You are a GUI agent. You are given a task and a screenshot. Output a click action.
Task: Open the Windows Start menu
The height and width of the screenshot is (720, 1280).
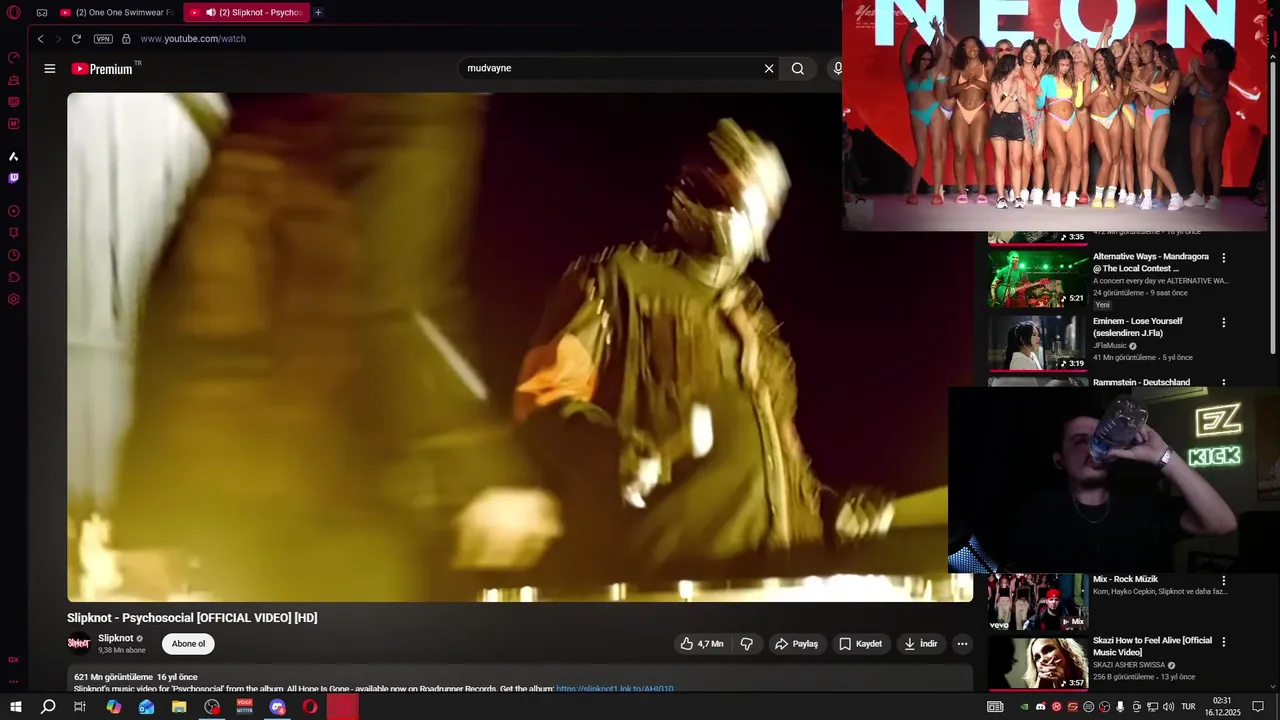click(16, 707)
